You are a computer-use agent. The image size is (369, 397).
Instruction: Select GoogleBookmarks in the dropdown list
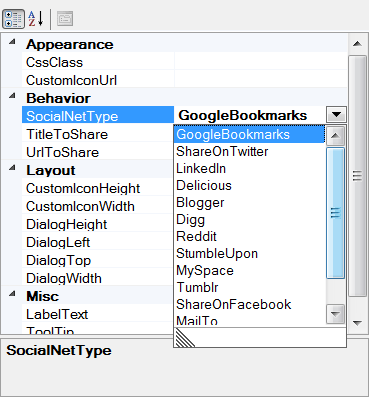coord(249,134)
